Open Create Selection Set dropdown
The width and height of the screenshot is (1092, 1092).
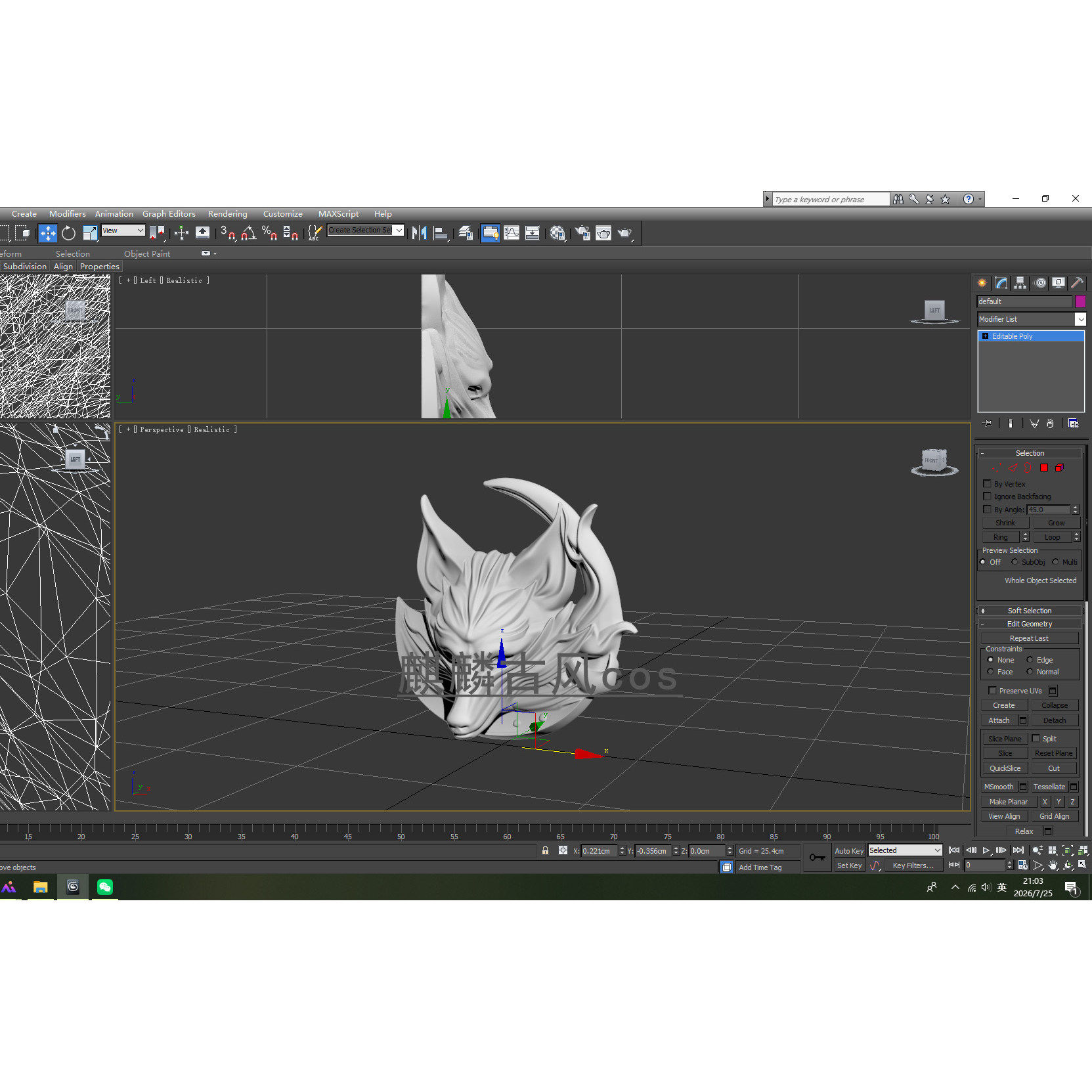point(366,230)
